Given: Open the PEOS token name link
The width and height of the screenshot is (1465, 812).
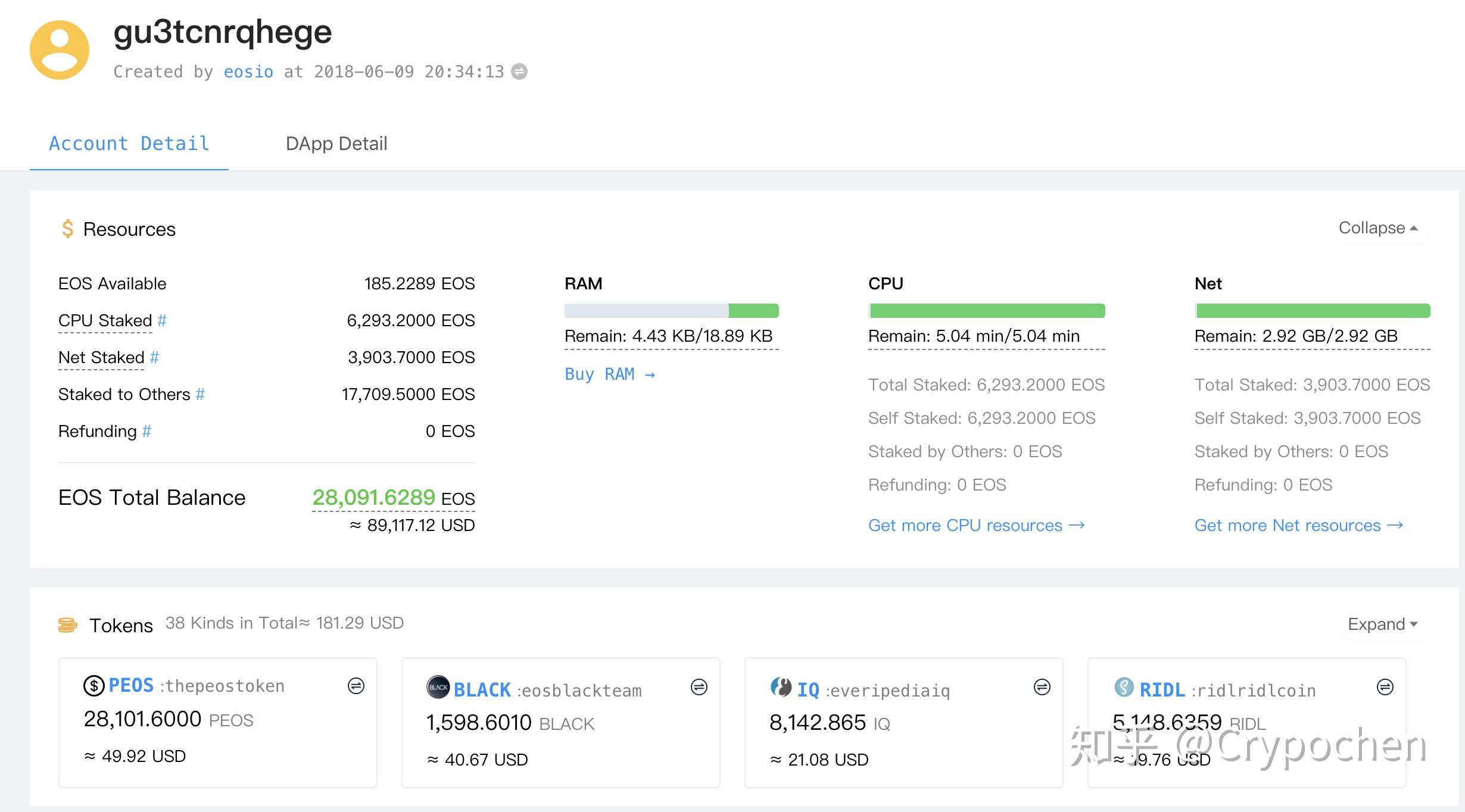Looking at the screenshot, I should 131,685.
